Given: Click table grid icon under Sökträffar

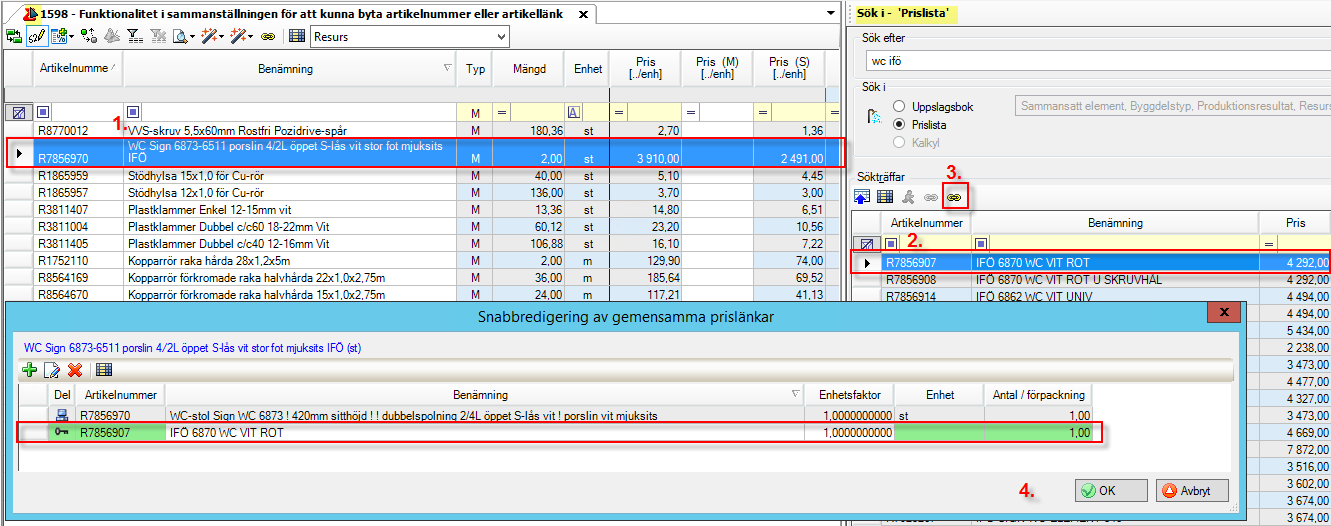Looking at the screenshot, I should click(885, 198).
